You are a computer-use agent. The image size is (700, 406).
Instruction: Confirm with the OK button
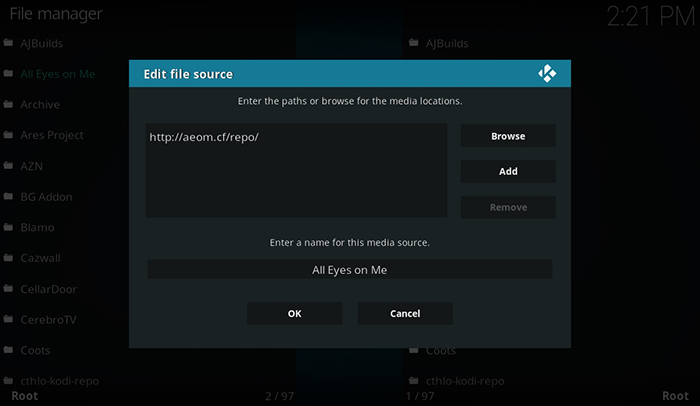pos(295,314)
